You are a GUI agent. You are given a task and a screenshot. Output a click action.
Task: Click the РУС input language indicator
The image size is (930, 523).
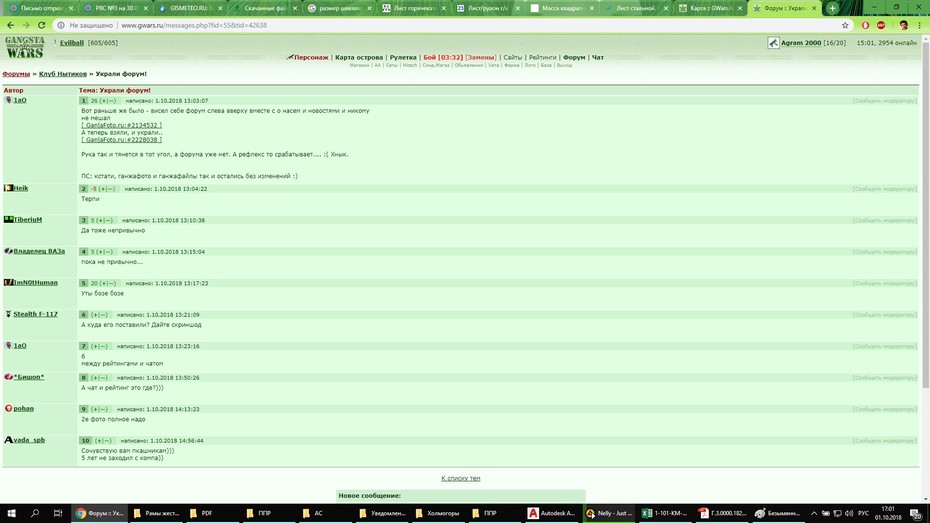click(x=864, y=514)
